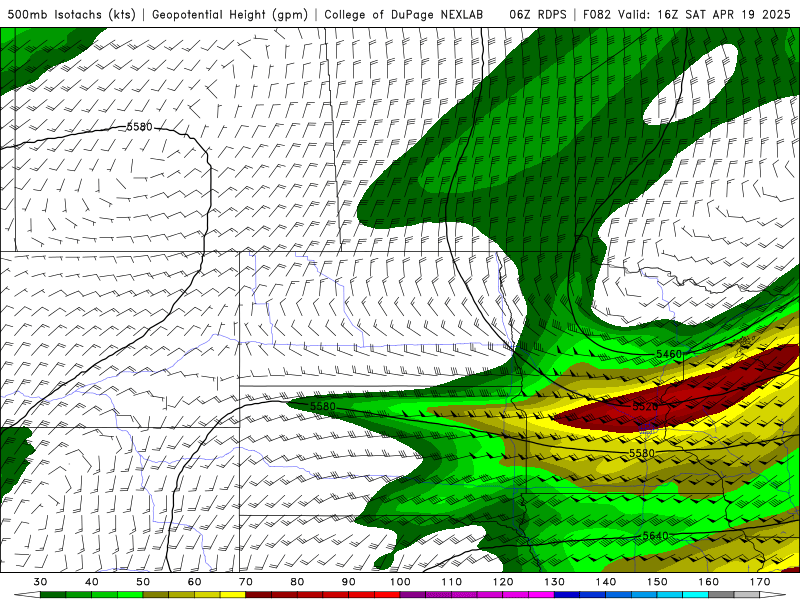Click the 150 value on the color scale
Image resolution: width=800 pixels, height=600 pixels.
pyautogui.click(x=657, y=582)
